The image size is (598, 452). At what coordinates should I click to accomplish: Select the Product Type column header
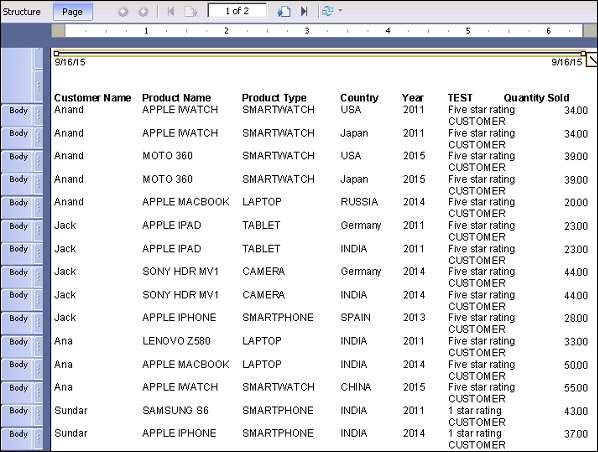(x=274, y=98)
